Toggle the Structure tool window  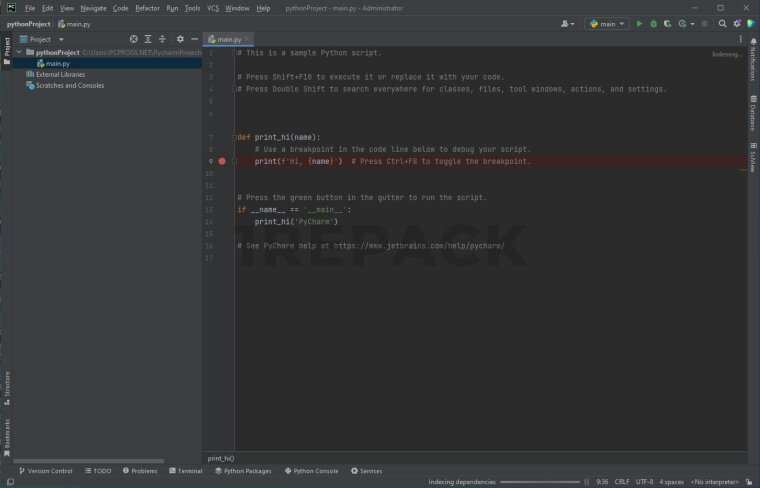tap(6, 385)
